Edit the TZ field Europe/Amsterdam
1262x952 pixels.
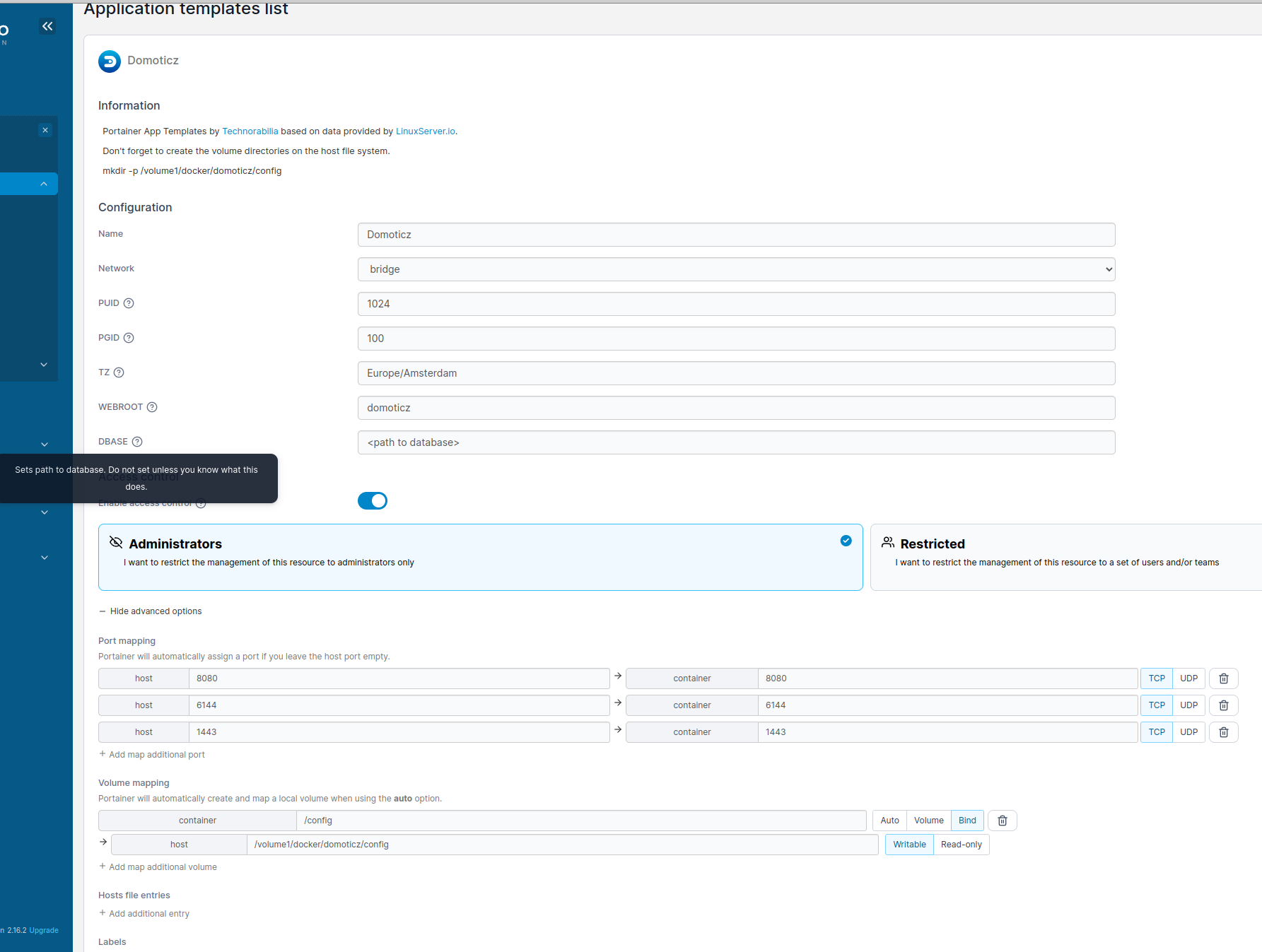(737, 373)
